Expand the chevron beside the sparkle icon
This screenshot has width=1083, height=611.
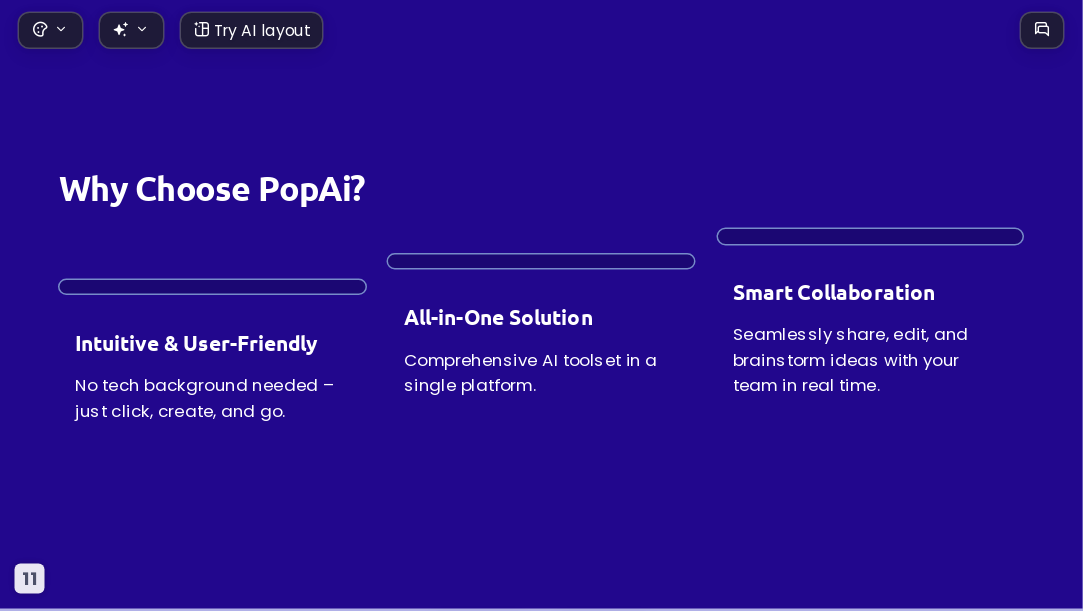point(142,29)
